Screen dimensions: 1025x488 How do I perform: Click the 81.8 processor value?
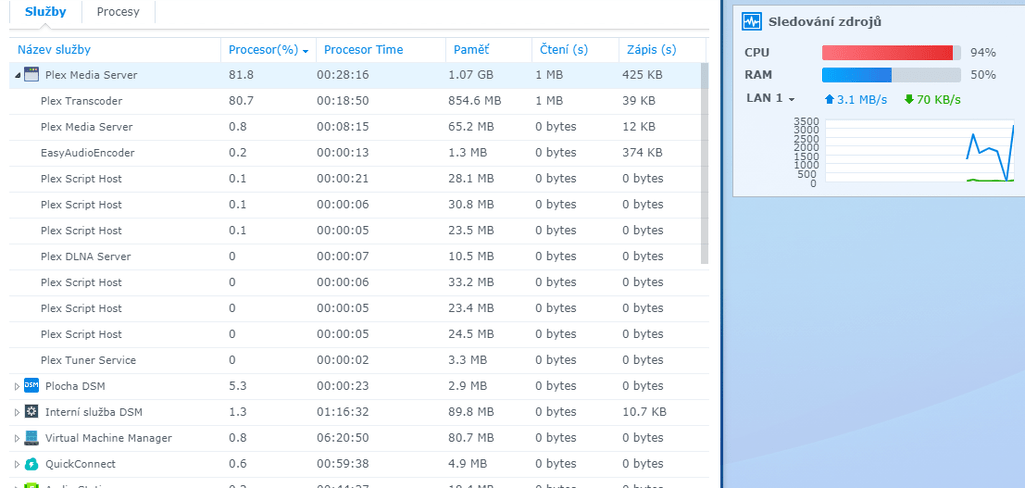point(241,75)
